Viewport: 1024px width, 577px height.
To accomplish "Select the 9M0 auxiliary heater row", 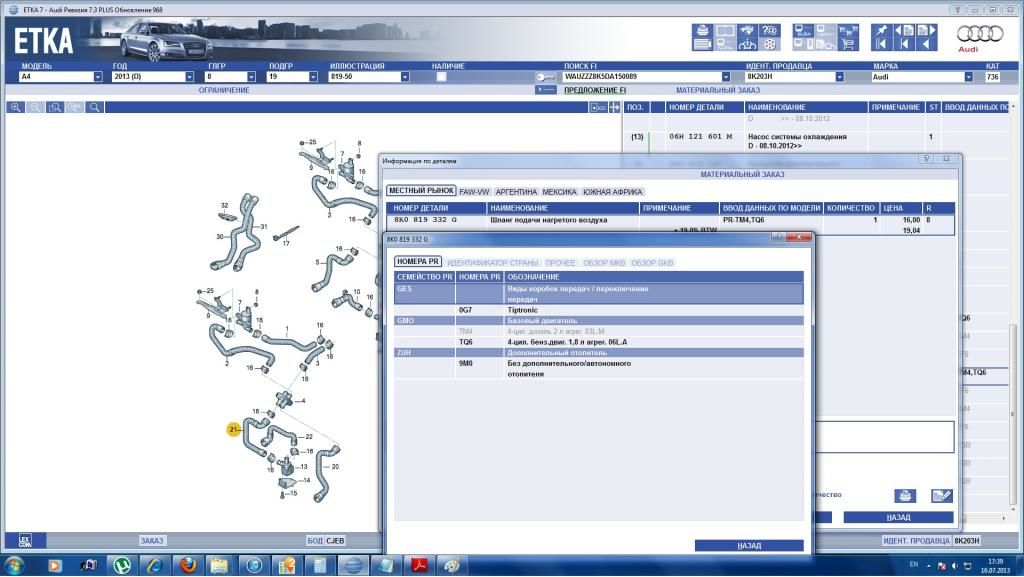I will click(599, 369).
